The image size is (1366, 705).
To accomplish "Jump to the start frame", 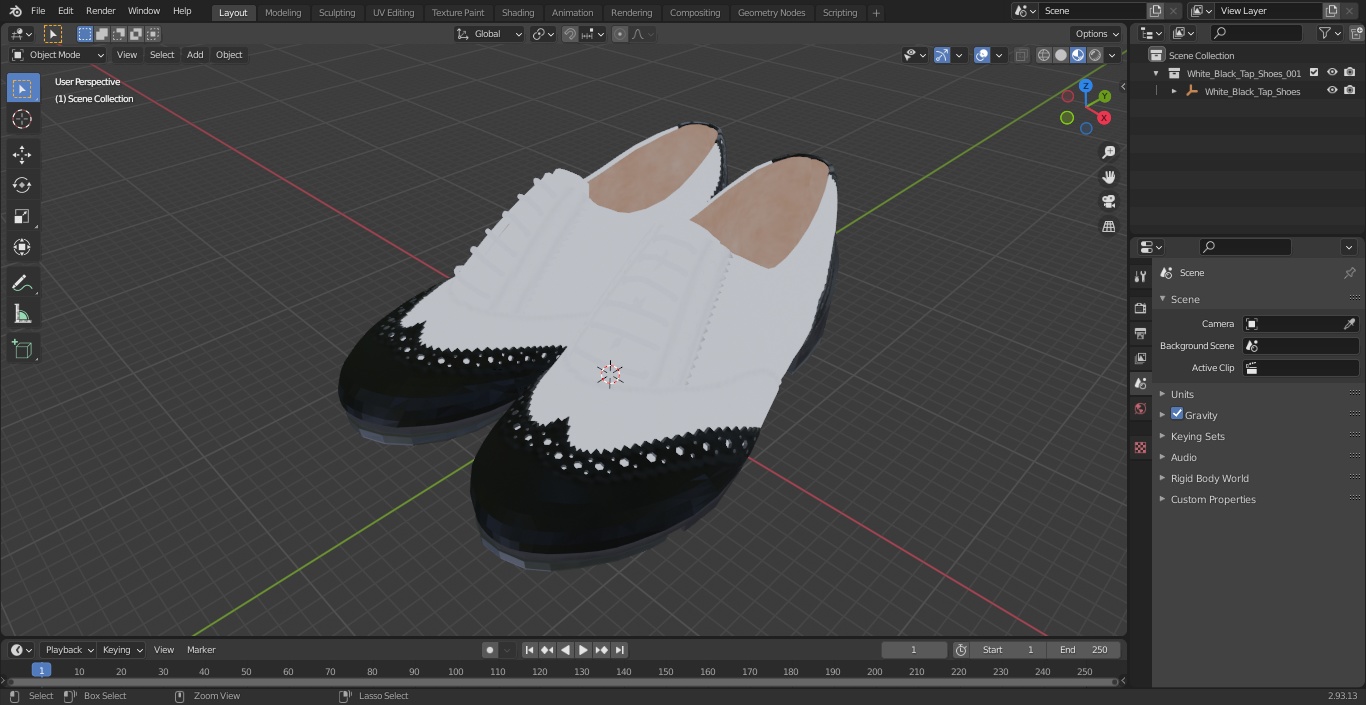I will coord(530,650).
